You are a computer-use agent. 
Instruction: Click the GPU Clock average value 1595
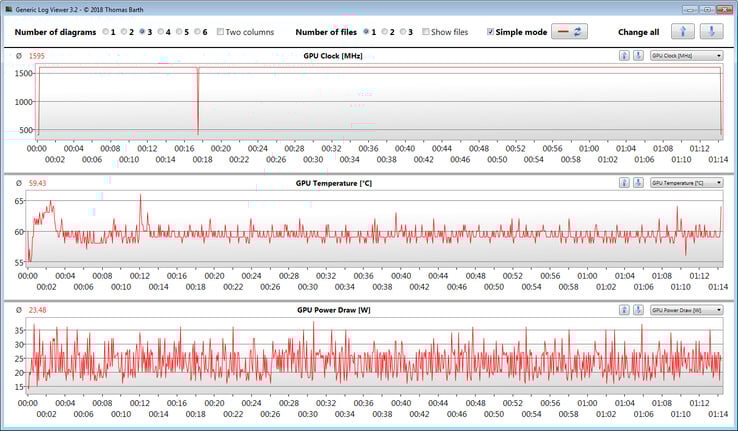(37, 56)
